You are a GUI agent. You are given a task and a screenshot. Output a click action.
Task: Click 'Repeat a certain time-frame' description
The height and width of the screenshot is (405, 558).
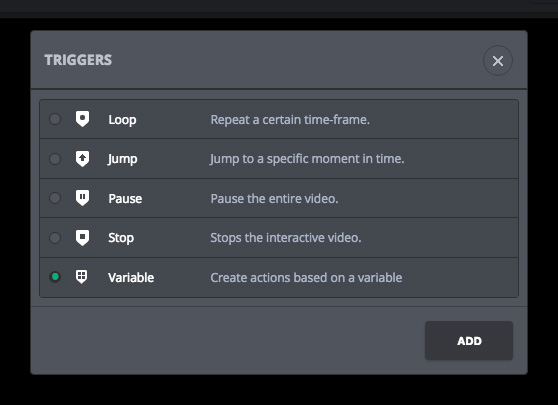[x=290, y=120]
